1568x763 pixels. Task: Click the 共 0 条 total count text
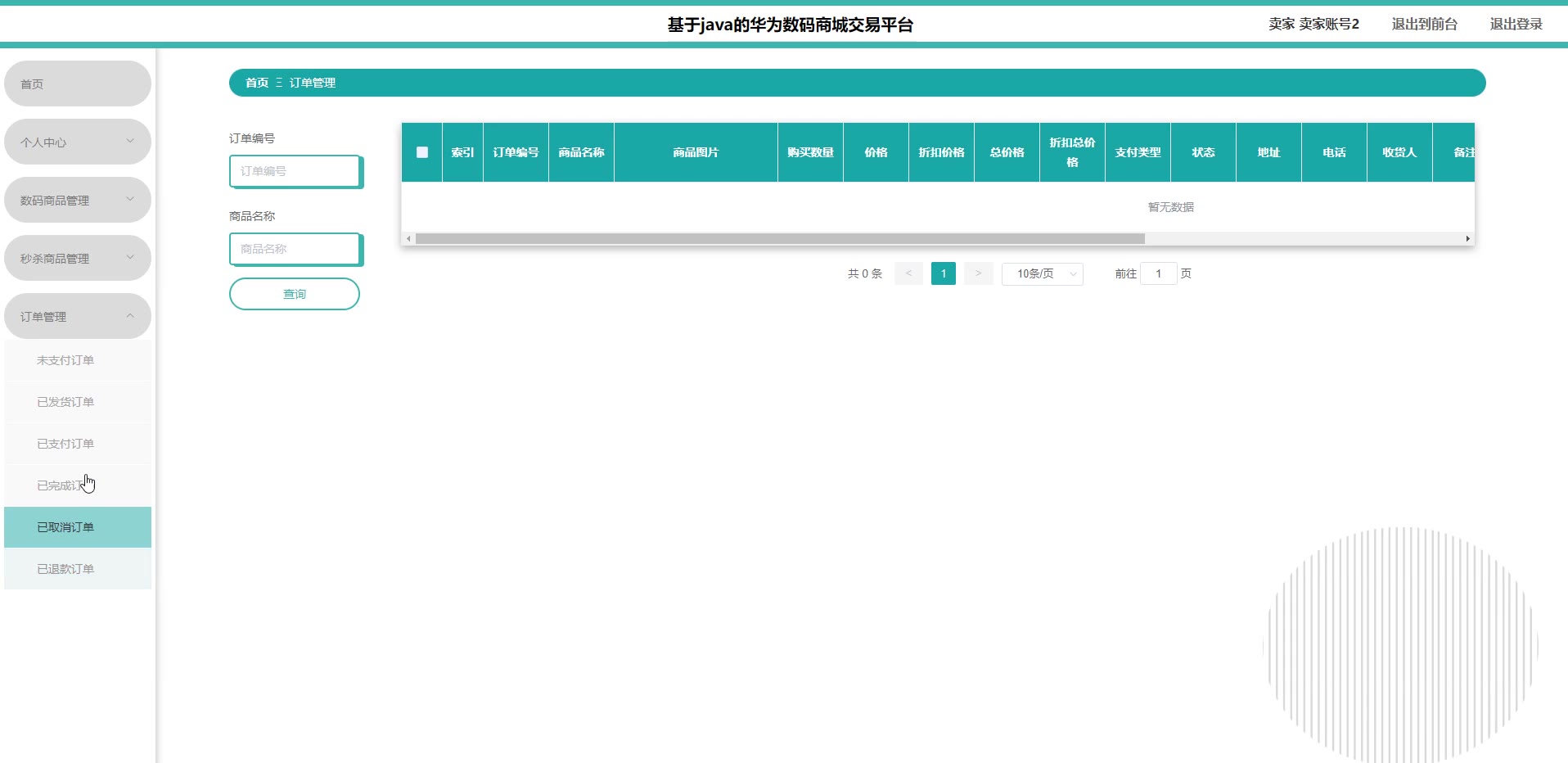point(865,273)
